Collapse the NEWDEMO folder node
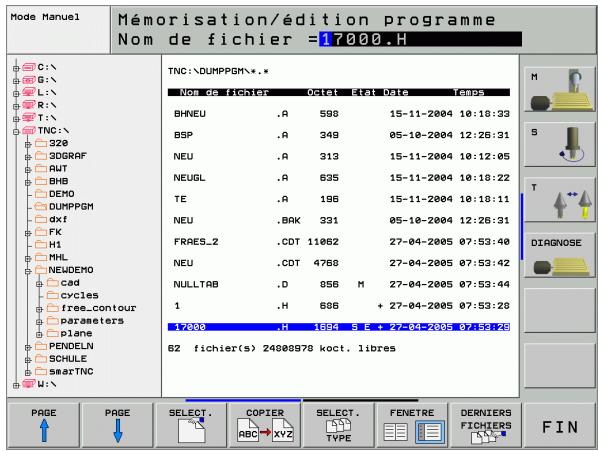Viewport: 598px width, 451px height. (28, 271)
